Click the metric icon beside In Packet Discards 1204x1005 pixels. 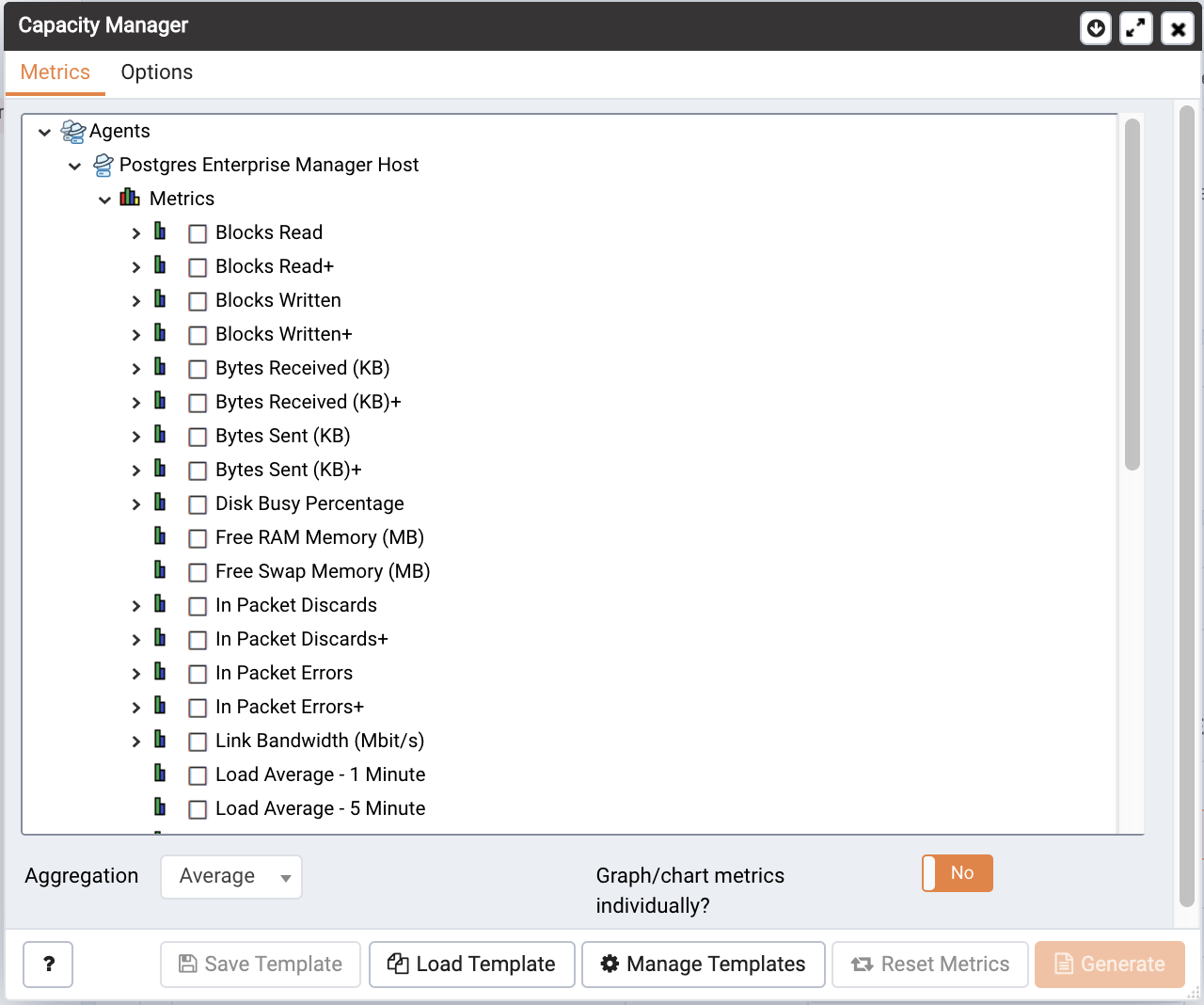click(160, 604)
